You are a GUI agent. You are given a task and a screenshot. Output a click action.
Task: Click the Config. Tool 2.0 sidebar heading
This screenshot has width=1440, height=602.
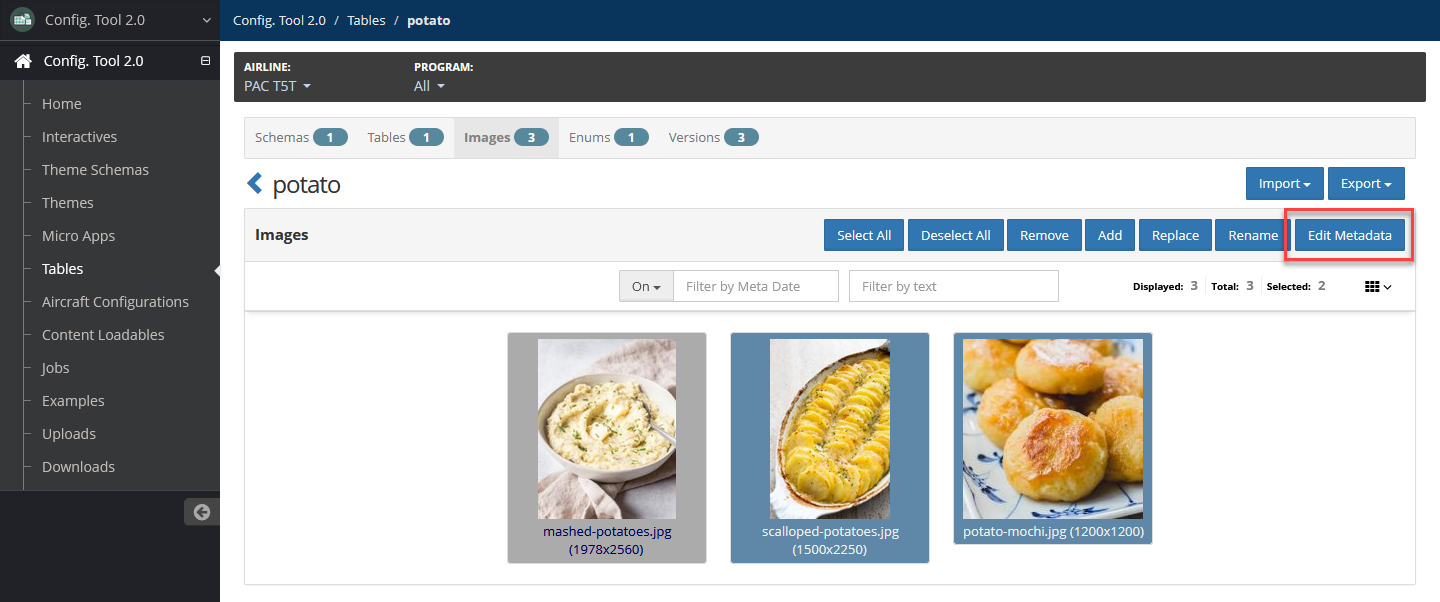(x=94, y=61)
